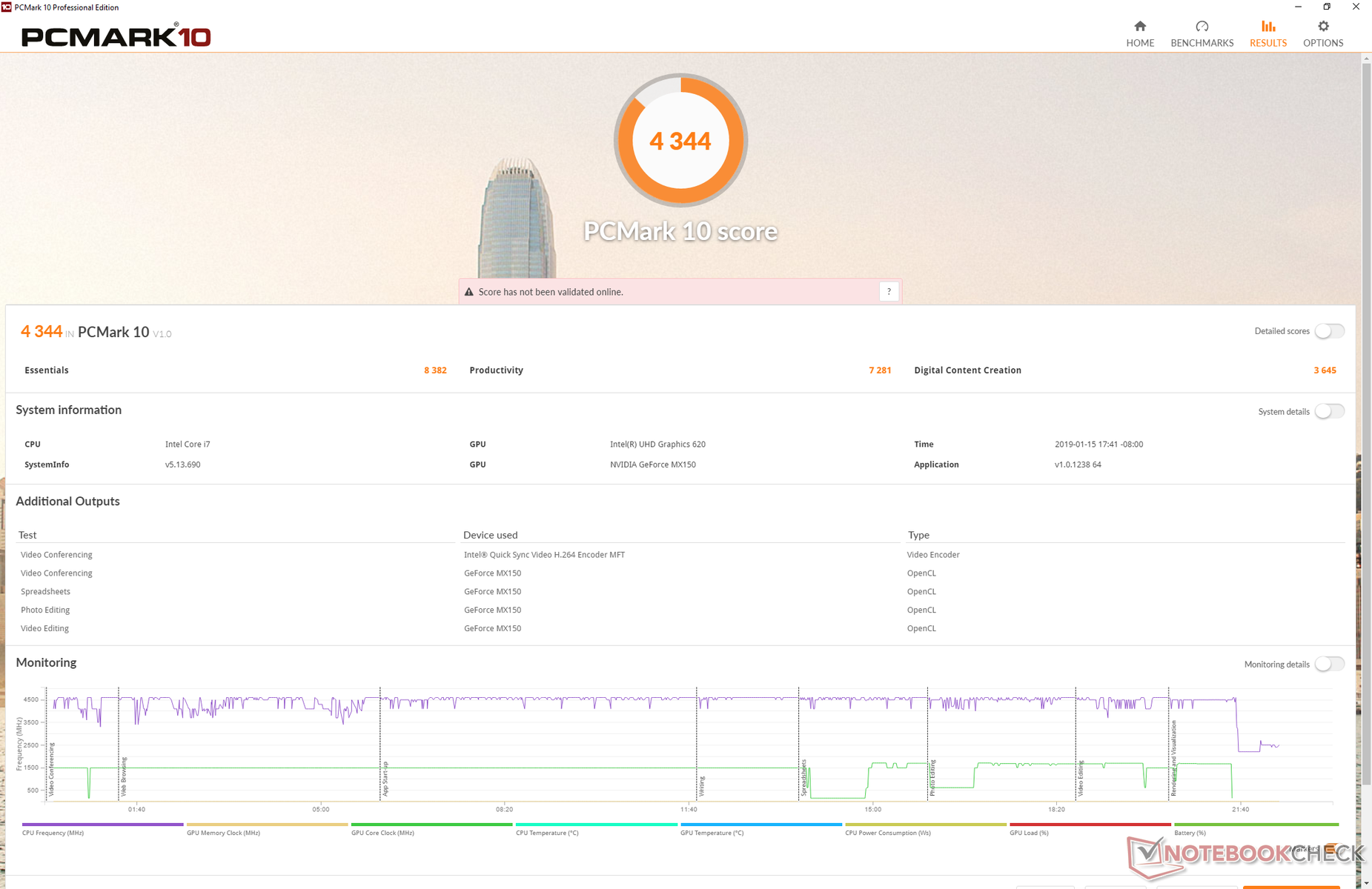Click the 'Additional Outputs' heading
The width and height of the screenshot is (1372, 889).
click(67, 502)
